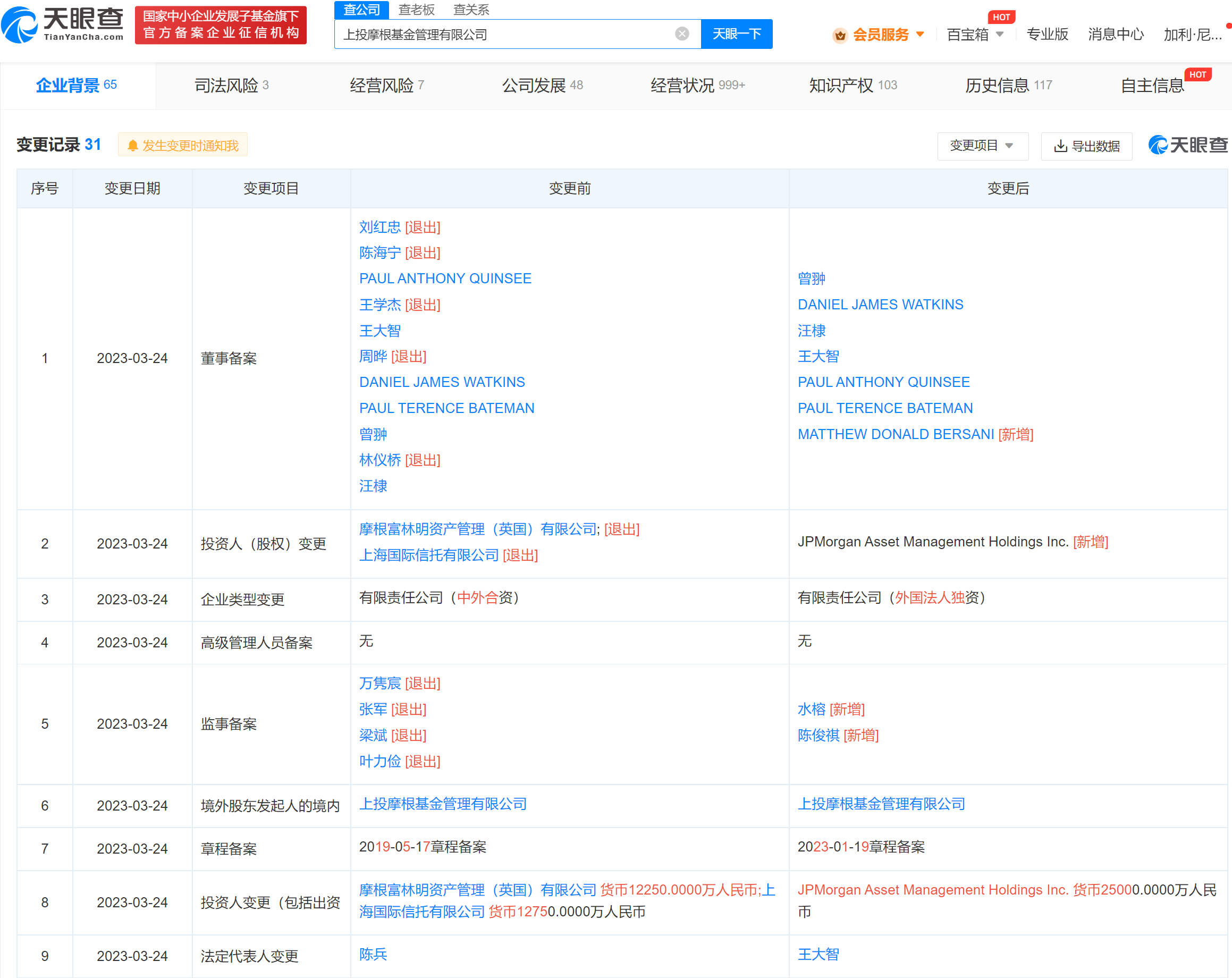The image size is (1232, 978).
Task: Click the crown icon beside 会员服务
Action: coord(840,35)
